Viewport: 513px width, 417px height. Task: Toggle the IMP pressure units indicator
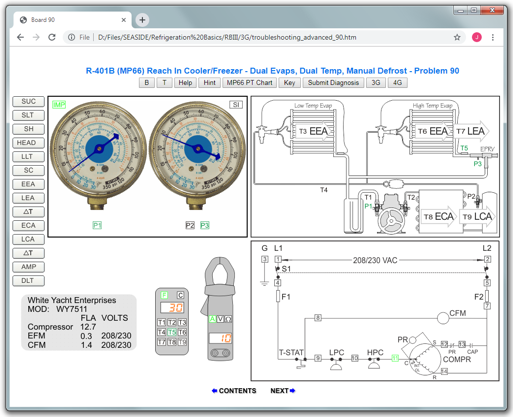click(x=59, y=105)
